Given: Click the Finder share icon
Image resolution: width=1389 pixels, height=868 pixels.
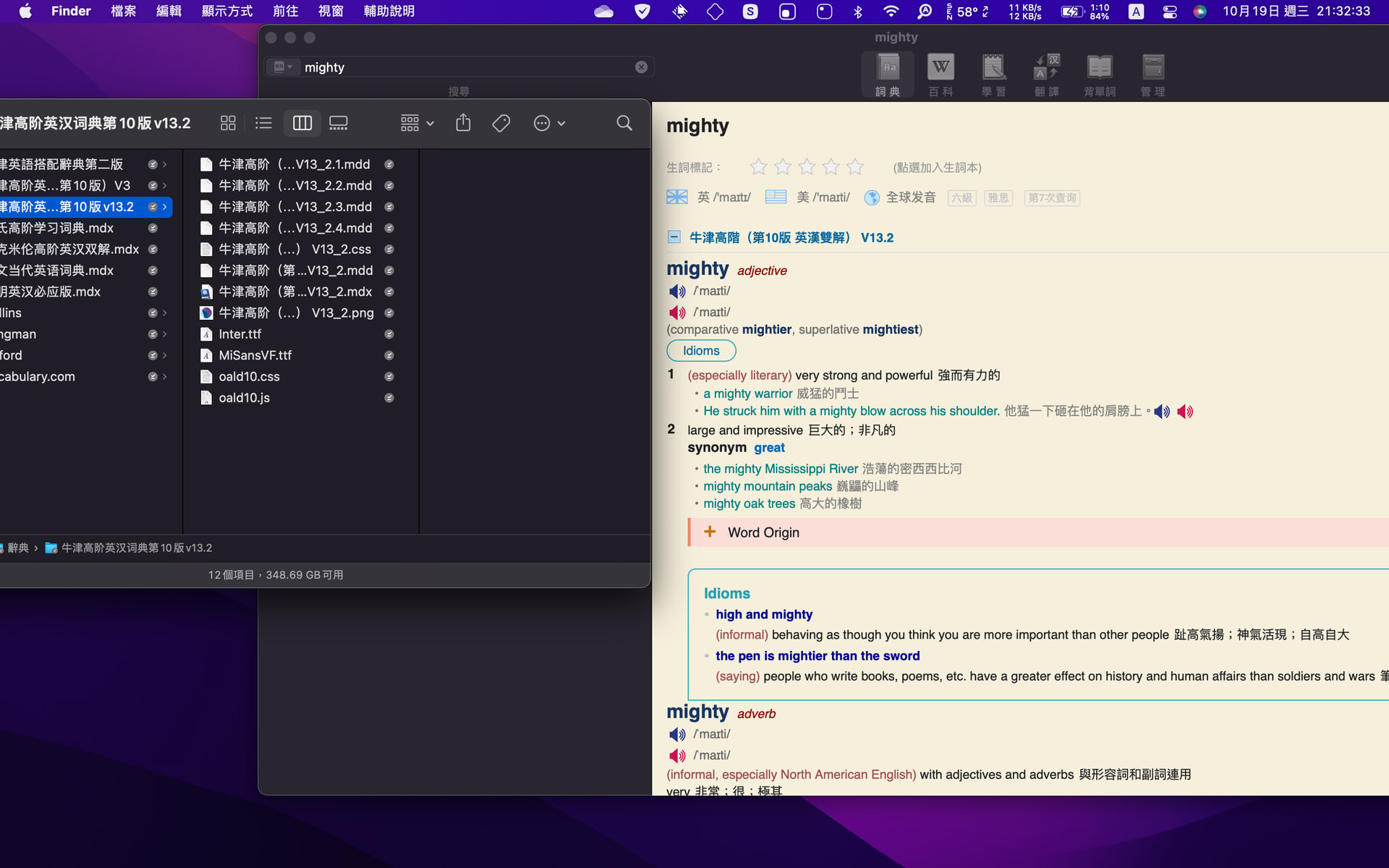Looking at the screenshot, I should coord(463,123).
